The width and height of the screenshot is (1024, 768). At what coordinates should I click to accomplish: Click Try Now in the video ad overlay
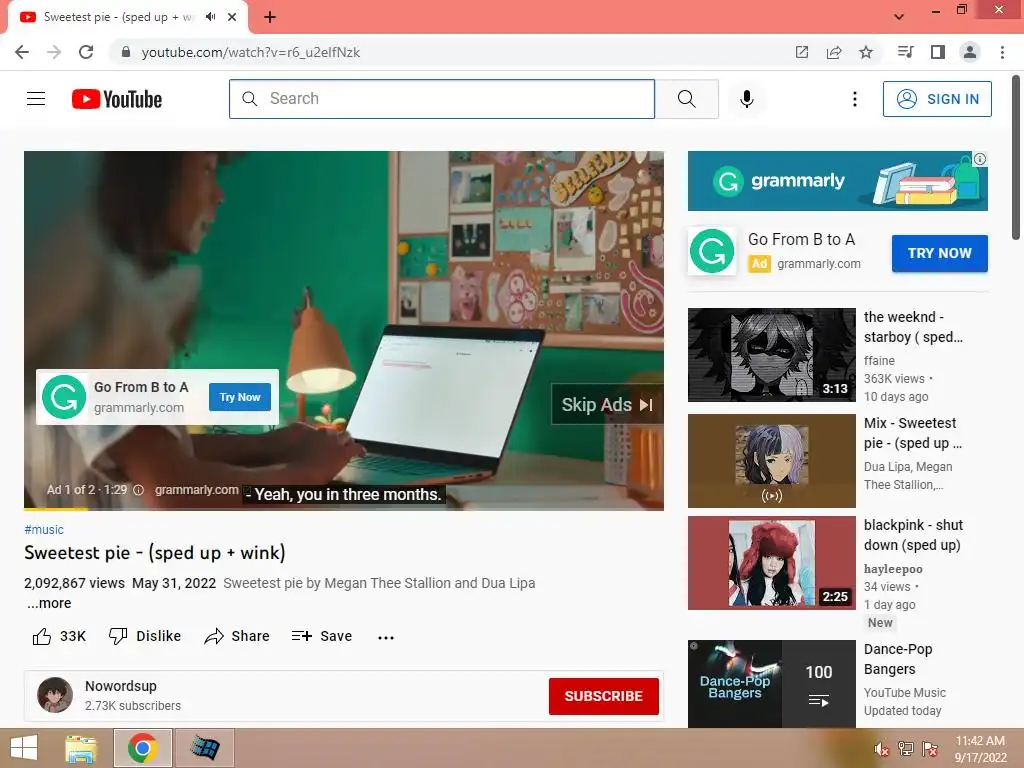click(x=240, y=397)
